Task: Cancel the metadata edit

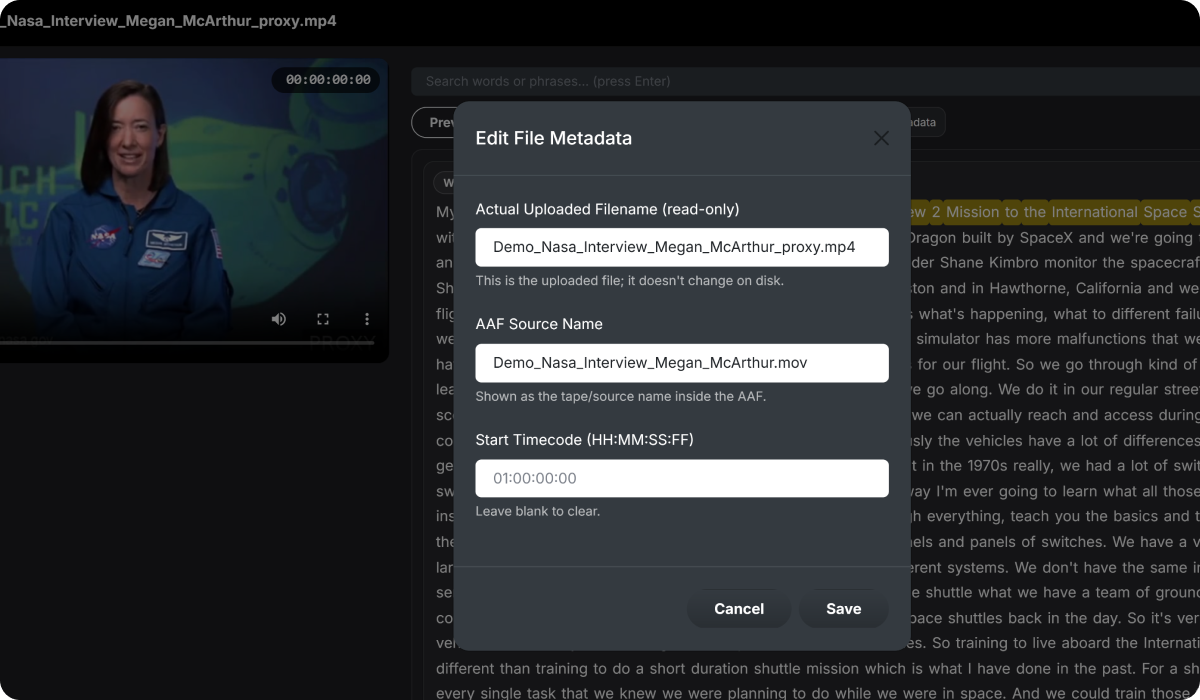Action: tap(739, 609)
